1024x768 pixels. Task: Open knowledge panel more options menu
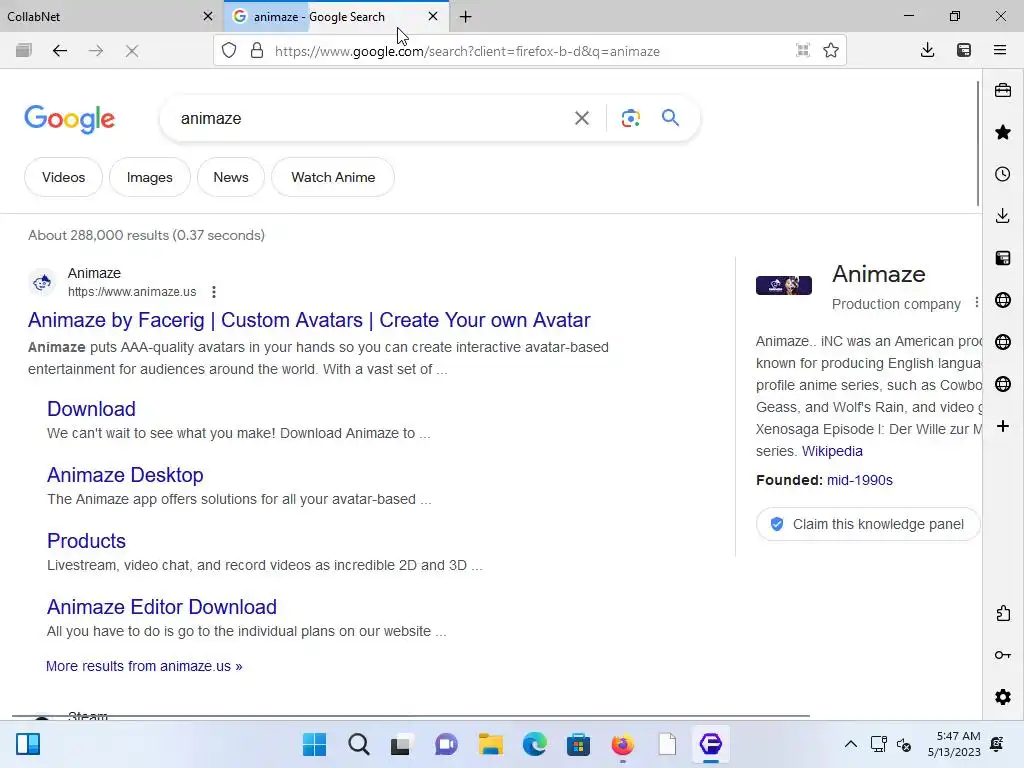pos(976,302)
